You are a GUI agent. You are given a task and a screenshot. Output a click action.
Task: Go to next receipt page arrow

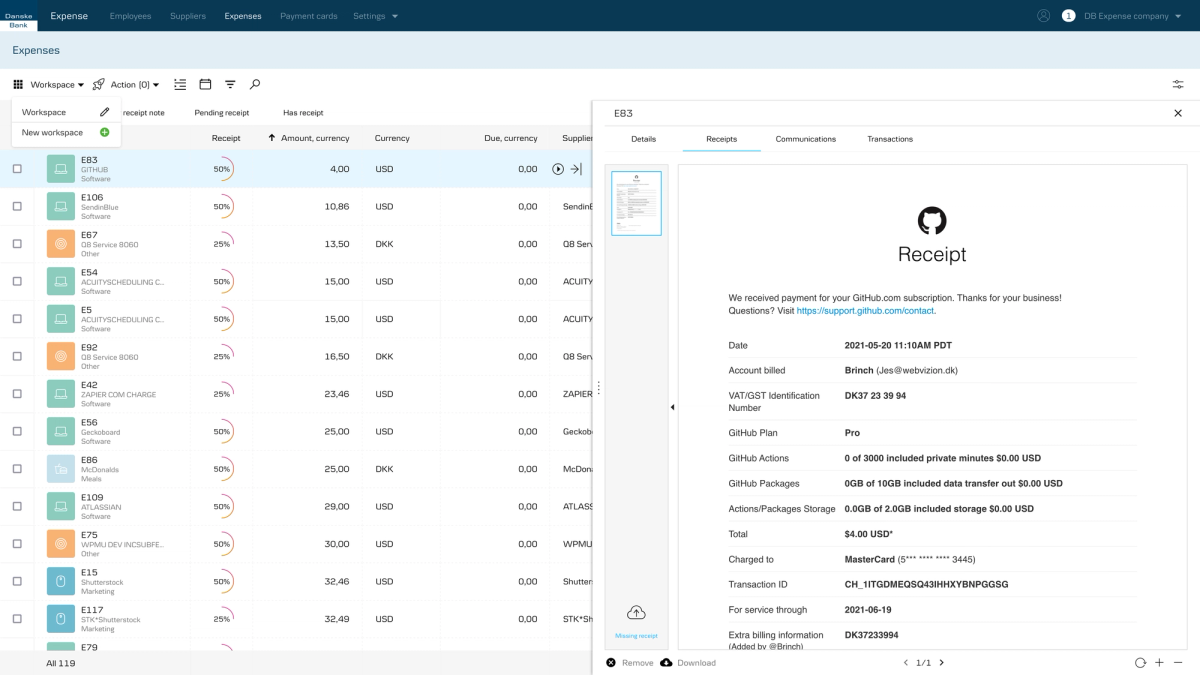click(941, 662)
